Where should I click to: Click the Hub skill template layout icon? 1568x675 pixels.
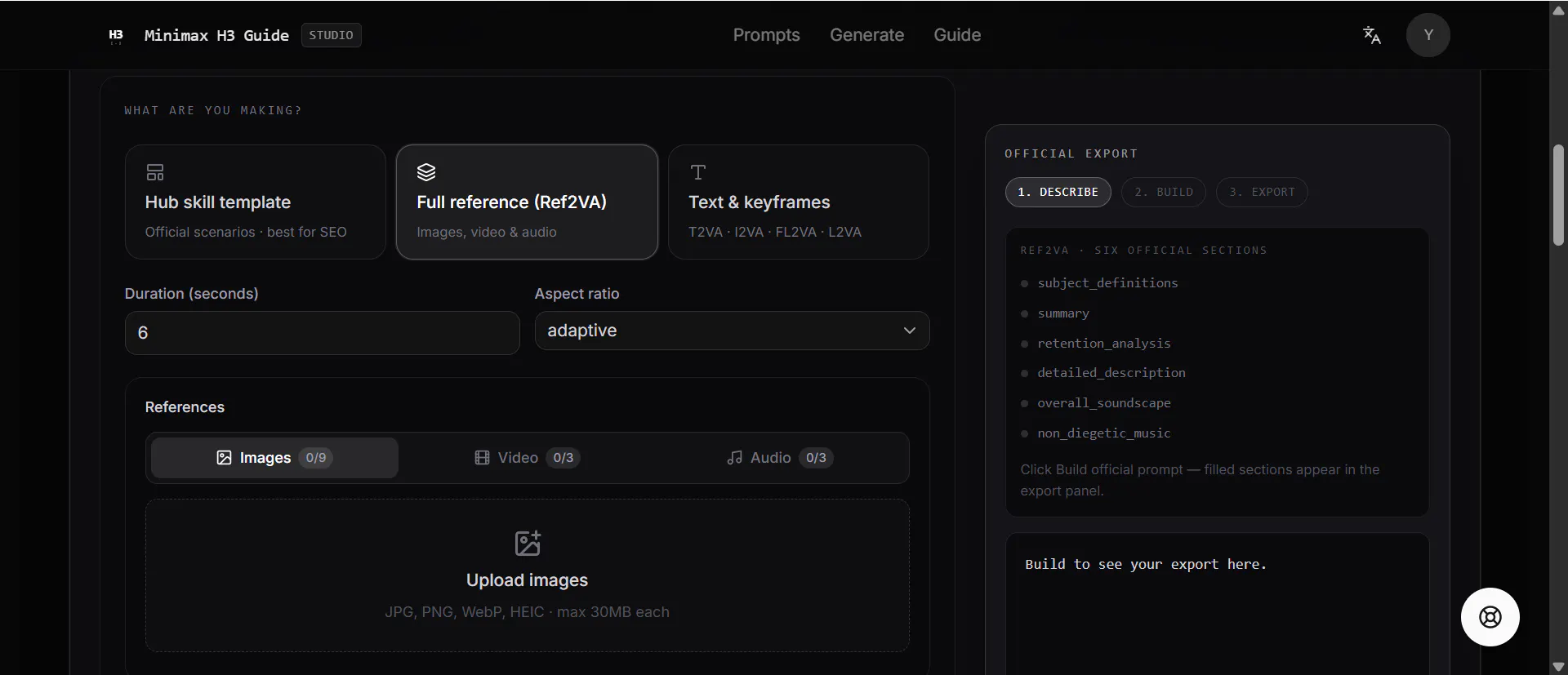tap(155, 172)
